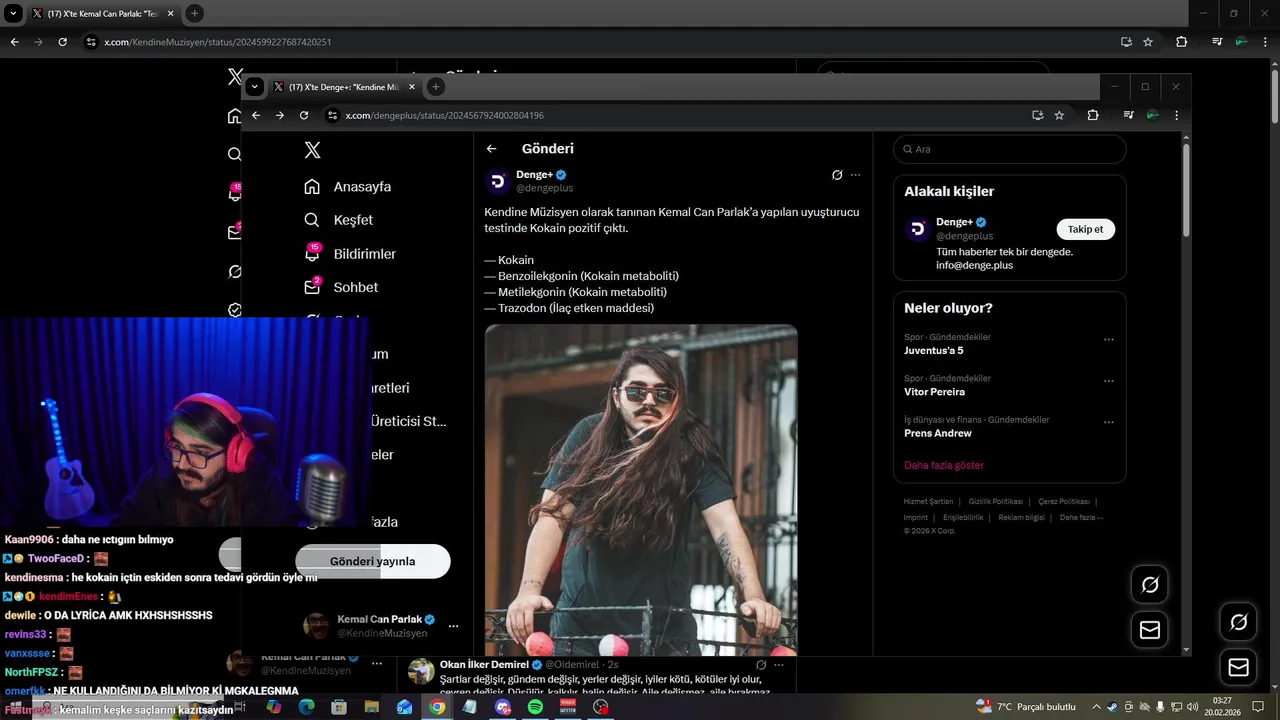Open Sohbet messages

pos(341,287)
